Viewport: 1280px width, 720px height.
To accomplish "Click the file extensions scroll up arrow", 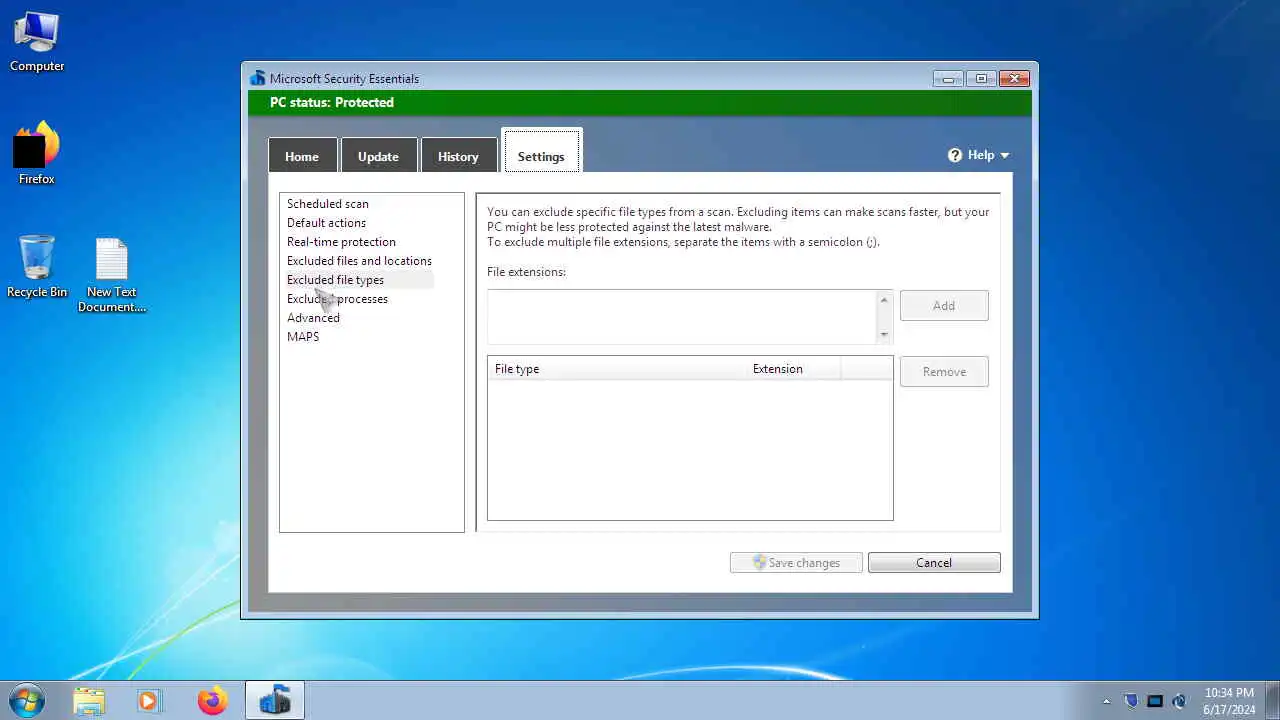I will click(x=884, y=300).
